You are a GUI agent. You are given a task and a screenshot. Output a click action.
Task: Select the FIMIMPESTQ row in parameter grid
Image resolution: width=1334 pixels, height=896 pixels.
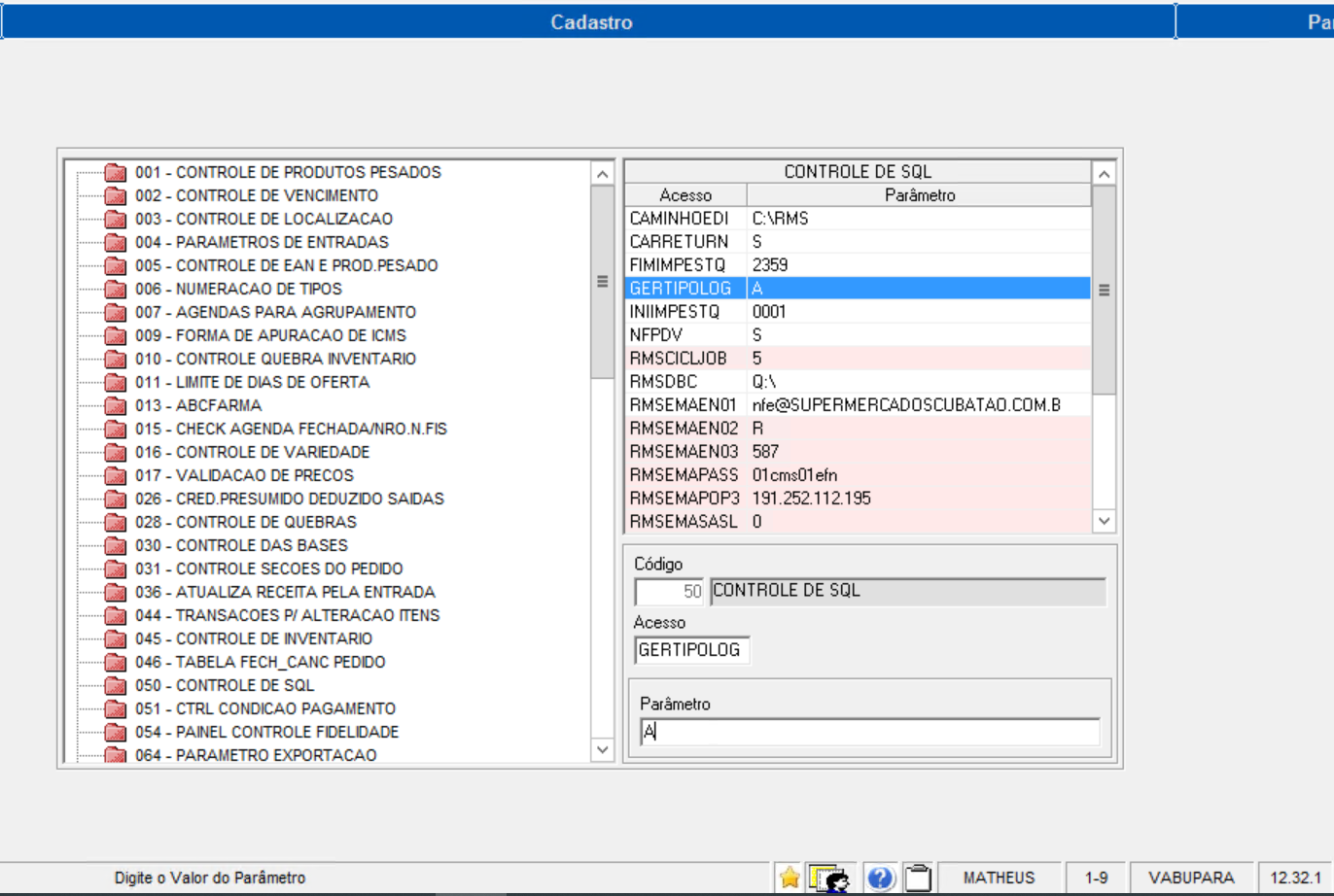858,265
